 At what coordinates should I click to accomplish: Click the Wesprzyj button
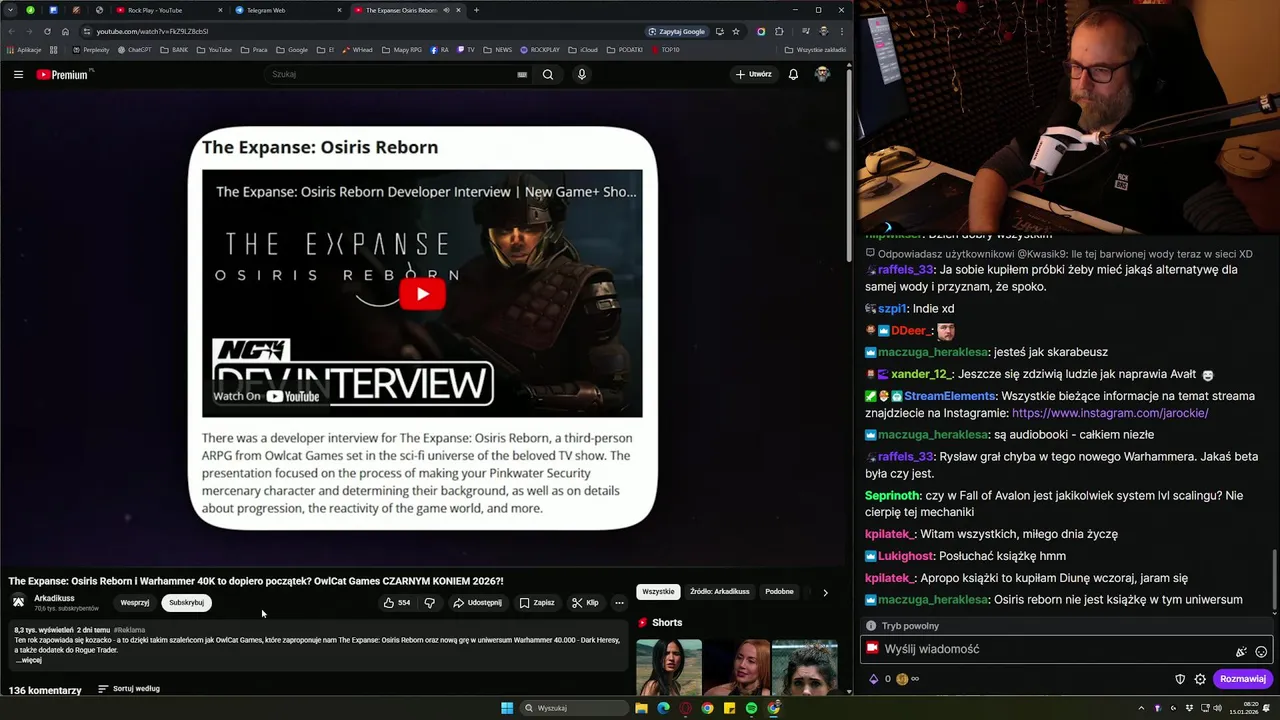pos(135,603)
